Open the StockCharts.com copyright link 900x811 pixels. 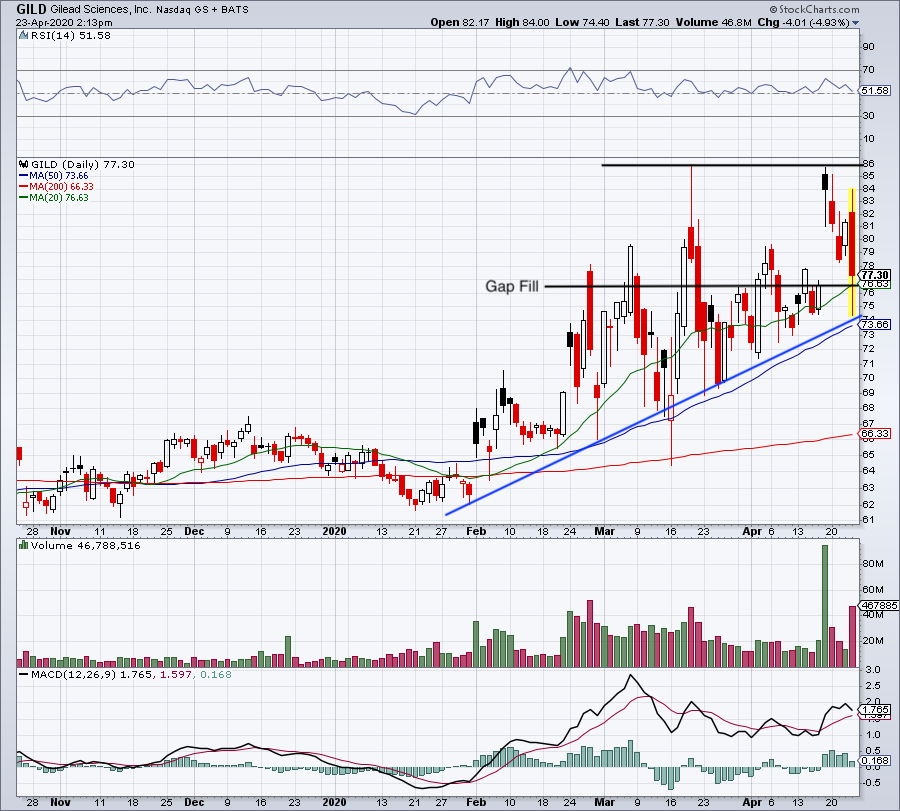click(814, 10)
